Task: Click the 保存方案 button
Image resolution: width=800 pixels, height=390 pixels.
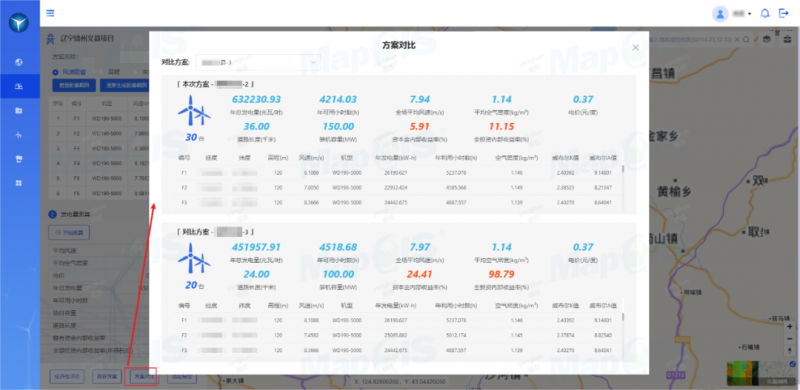Action: coord(106,377)
